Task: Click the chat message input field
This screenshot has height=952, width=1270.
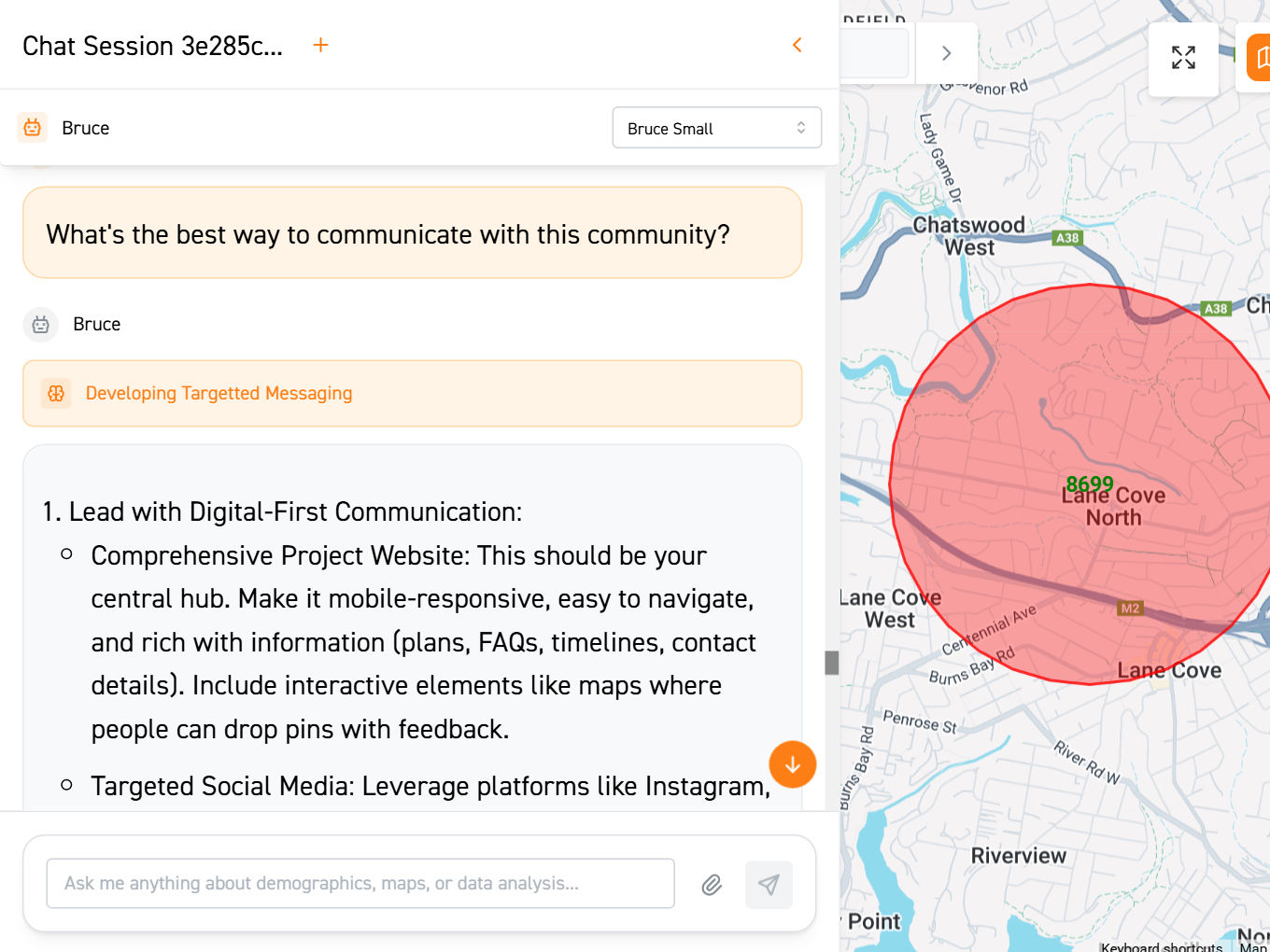Action: pos(360,884)
